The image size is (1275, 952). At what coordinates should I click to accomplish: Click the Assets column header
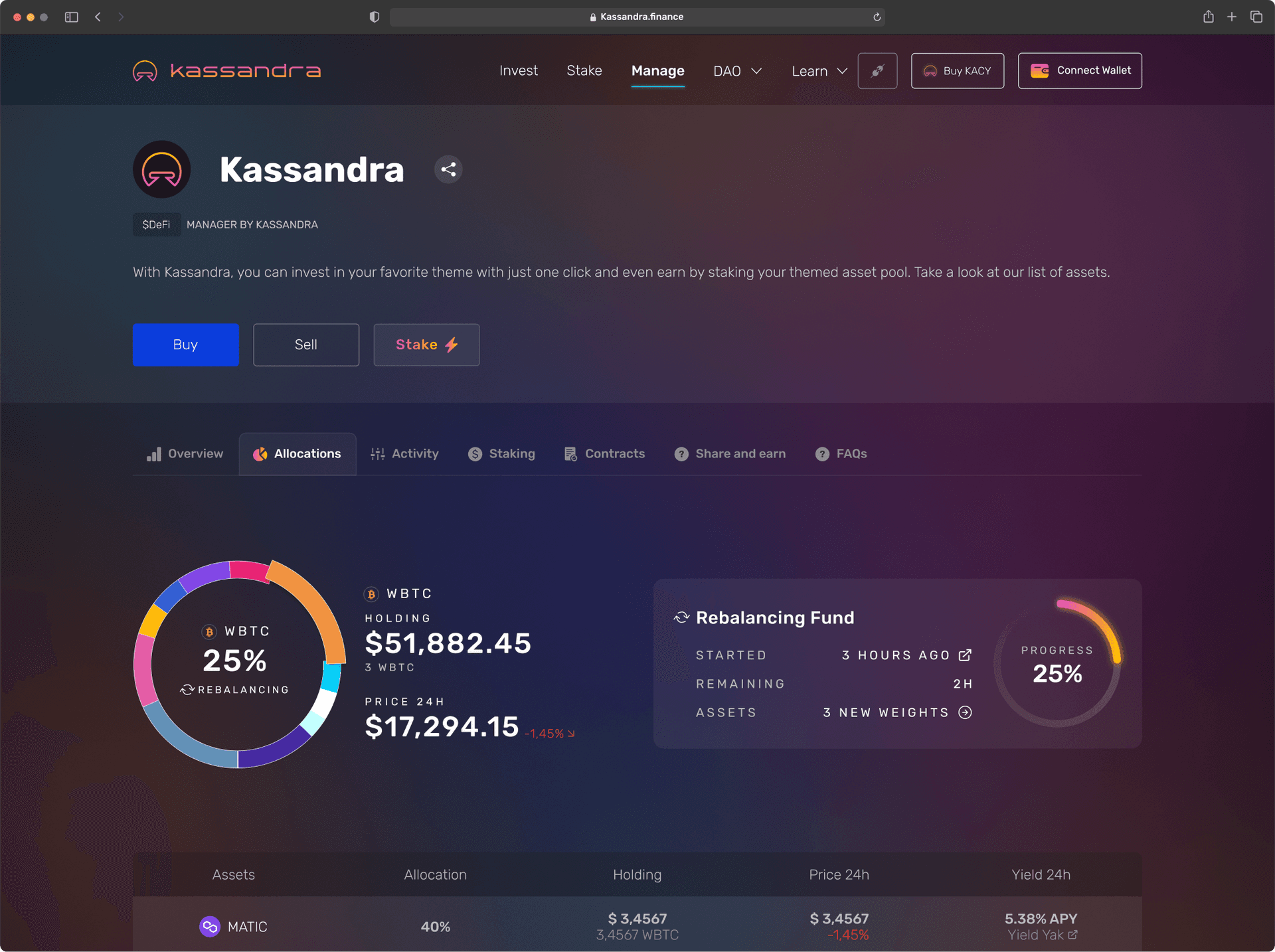[234, 874]
